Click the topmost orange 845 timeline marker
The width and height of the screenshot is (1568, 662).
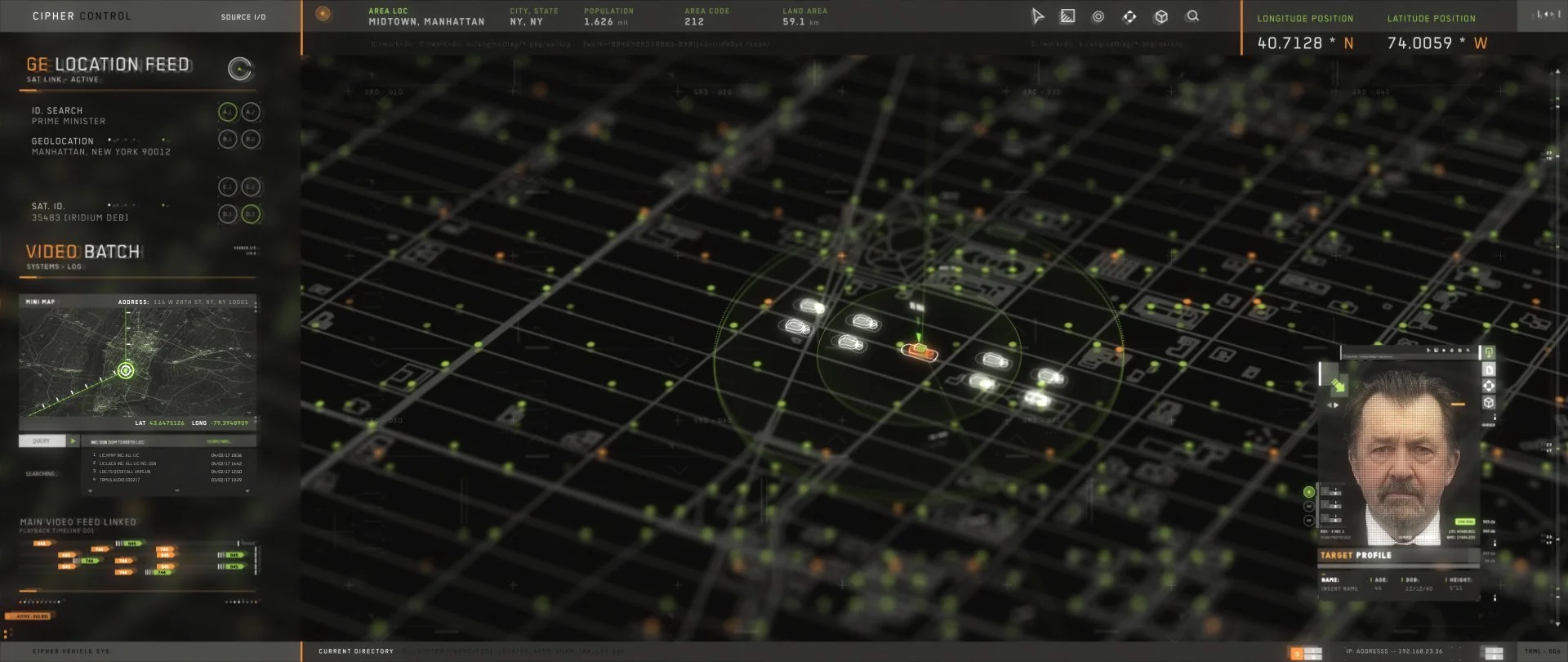tap(43, 543)
